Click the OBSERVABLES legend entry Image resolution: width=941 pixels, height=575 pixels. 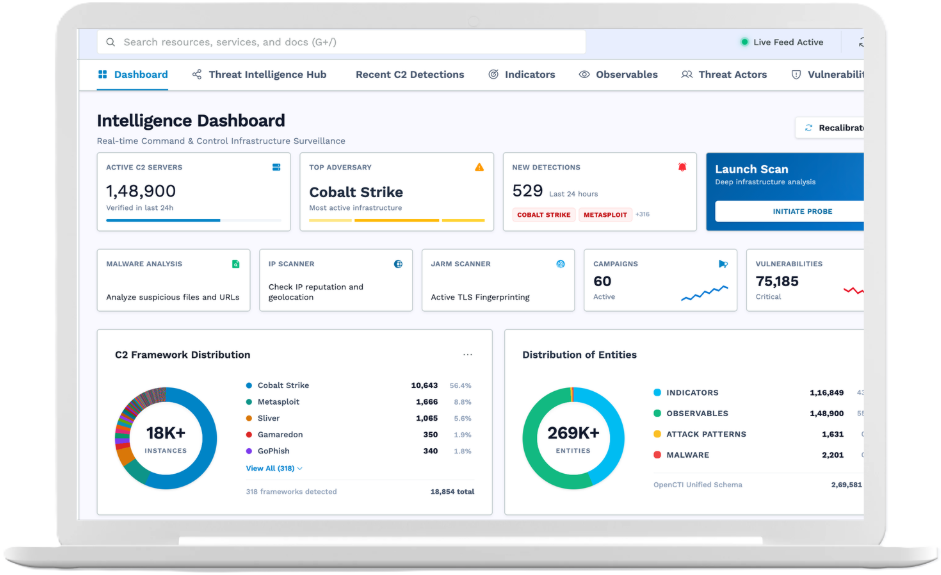759,414
